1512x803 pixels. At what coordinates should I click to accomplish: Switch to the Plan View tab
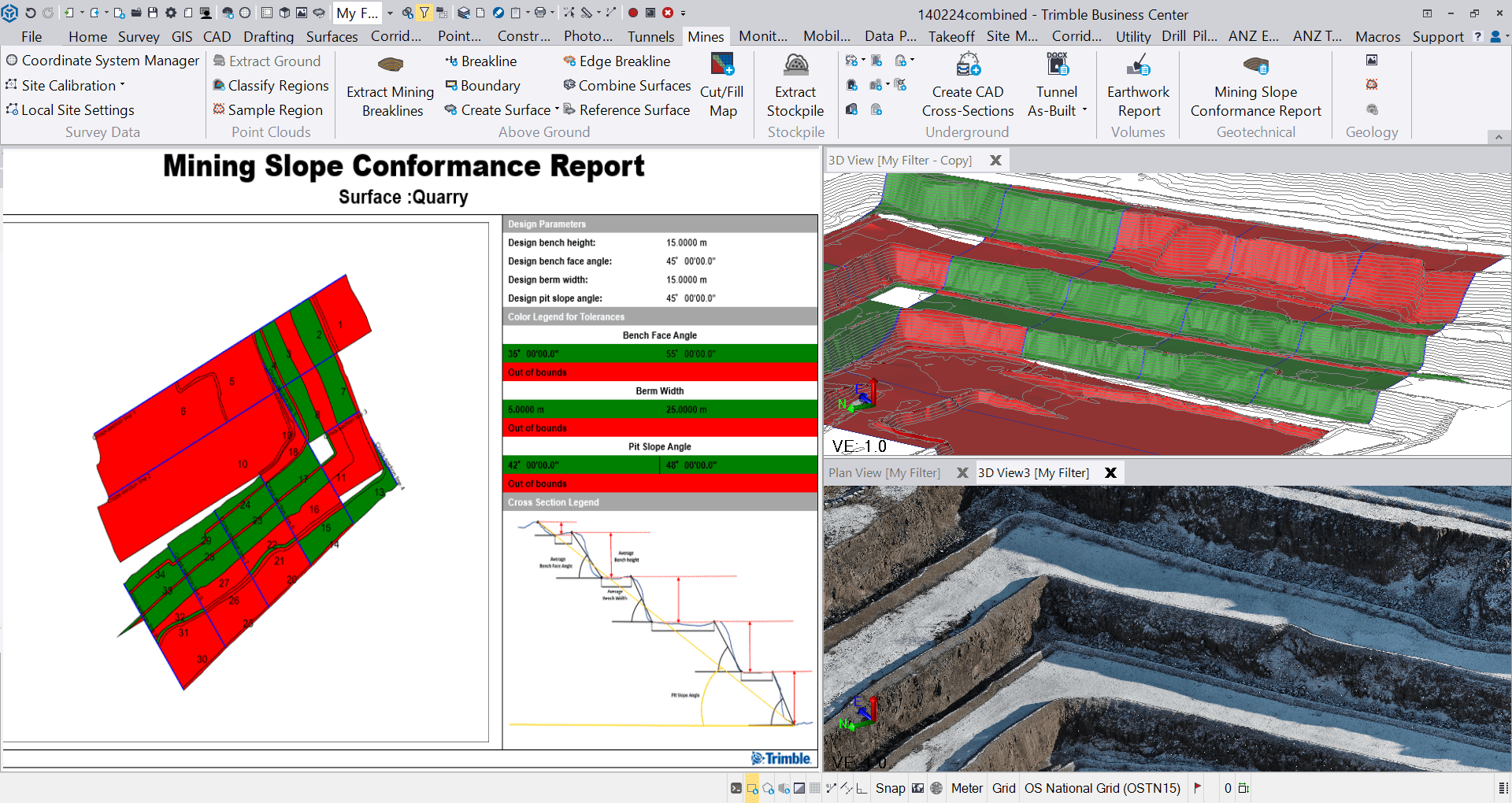[x=884, y=472]
